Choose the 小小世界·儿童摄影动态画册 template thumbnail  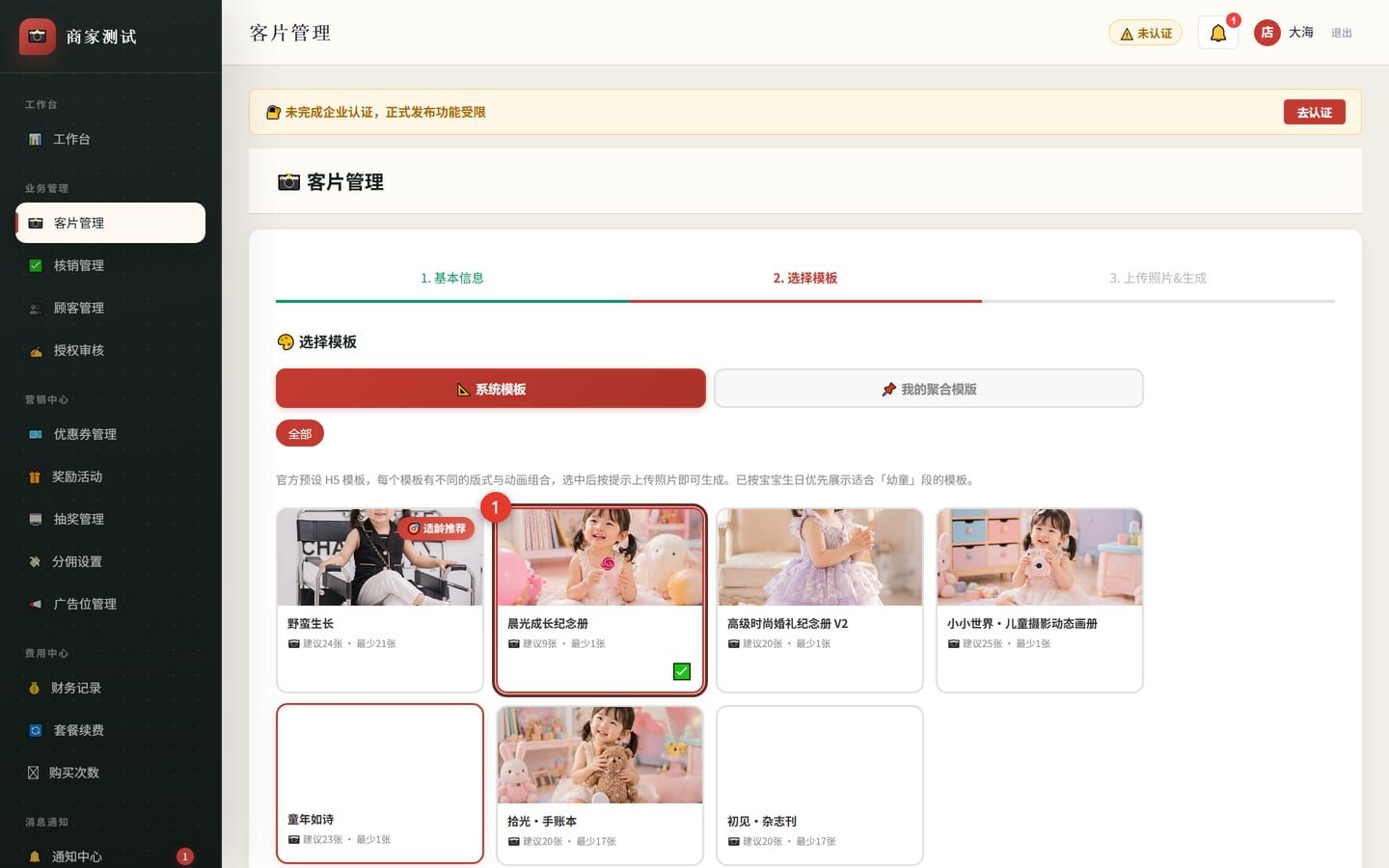pyautogui.click(x=1040, y=557)
